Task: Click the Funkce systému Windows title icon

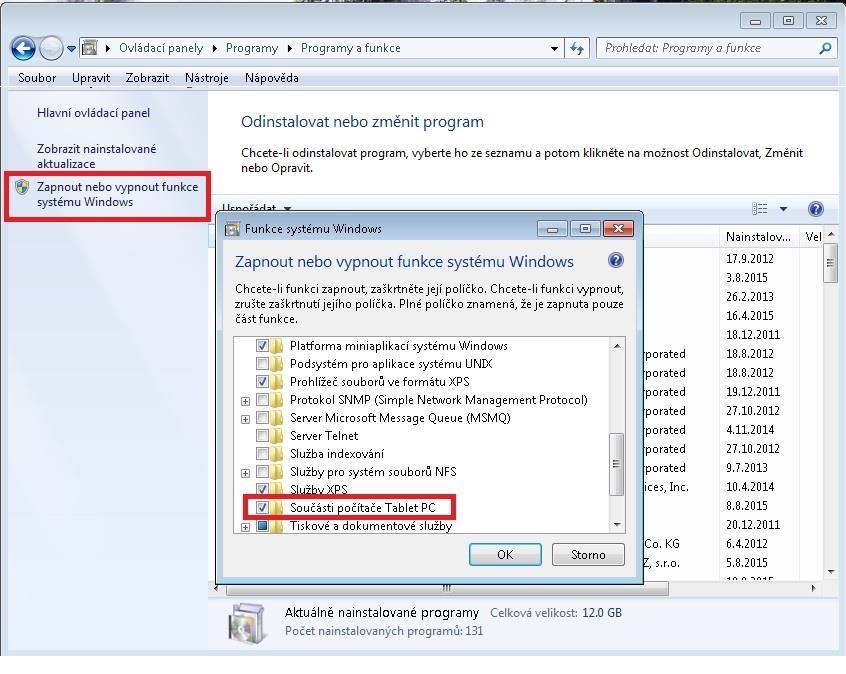Action: tap(232, 229)
